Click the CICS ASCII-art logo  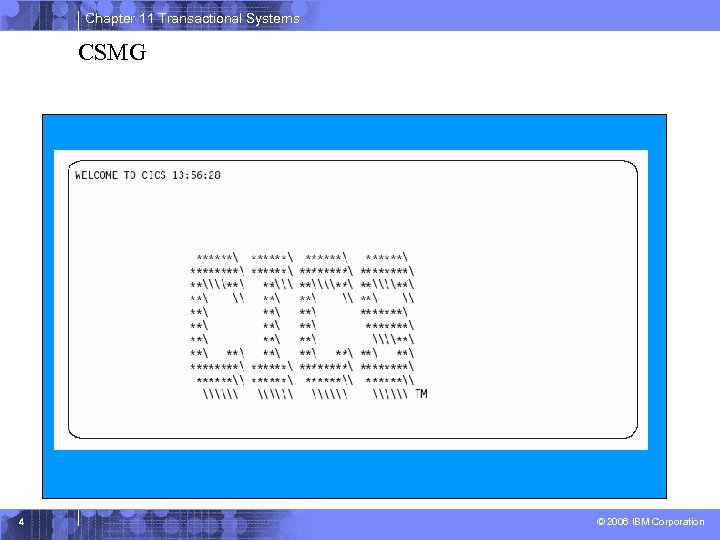[303, 326]
